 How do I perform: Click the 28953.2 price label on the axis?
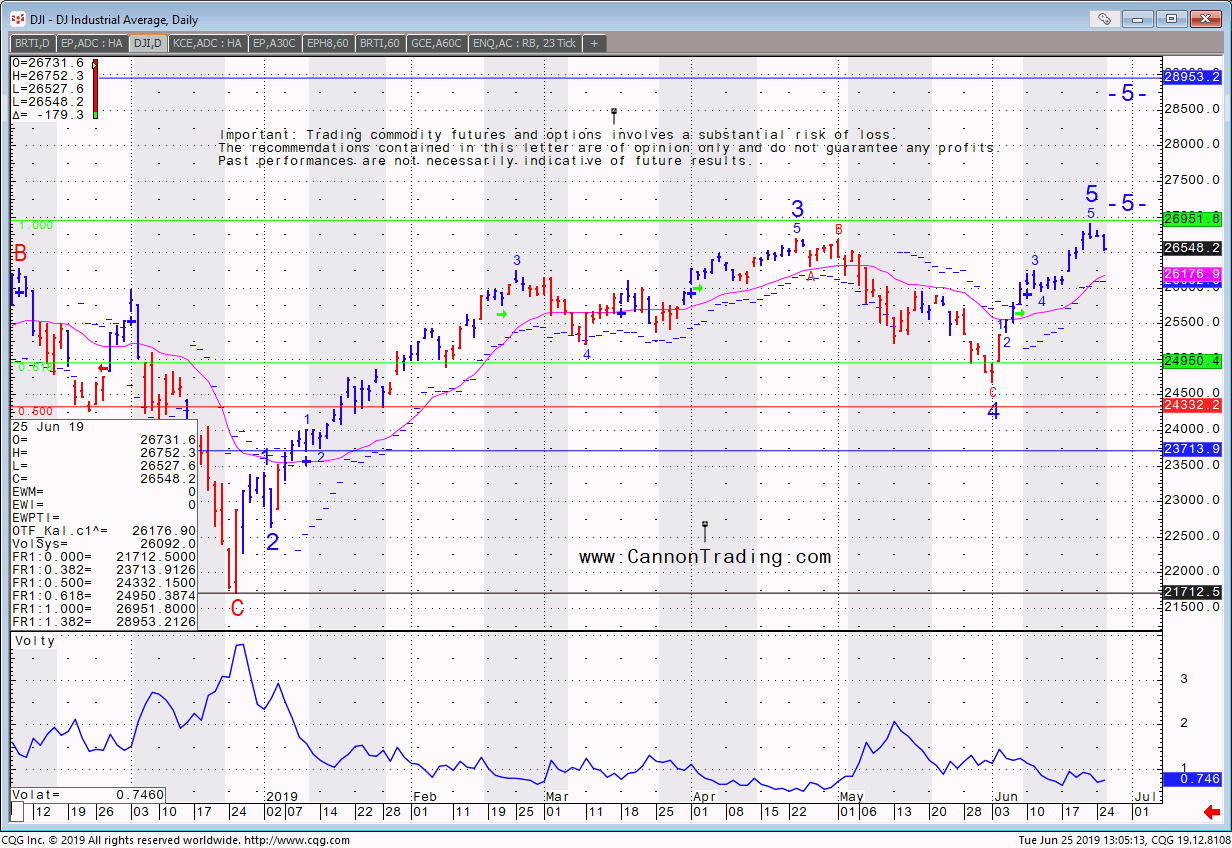tap(1192, 76)
